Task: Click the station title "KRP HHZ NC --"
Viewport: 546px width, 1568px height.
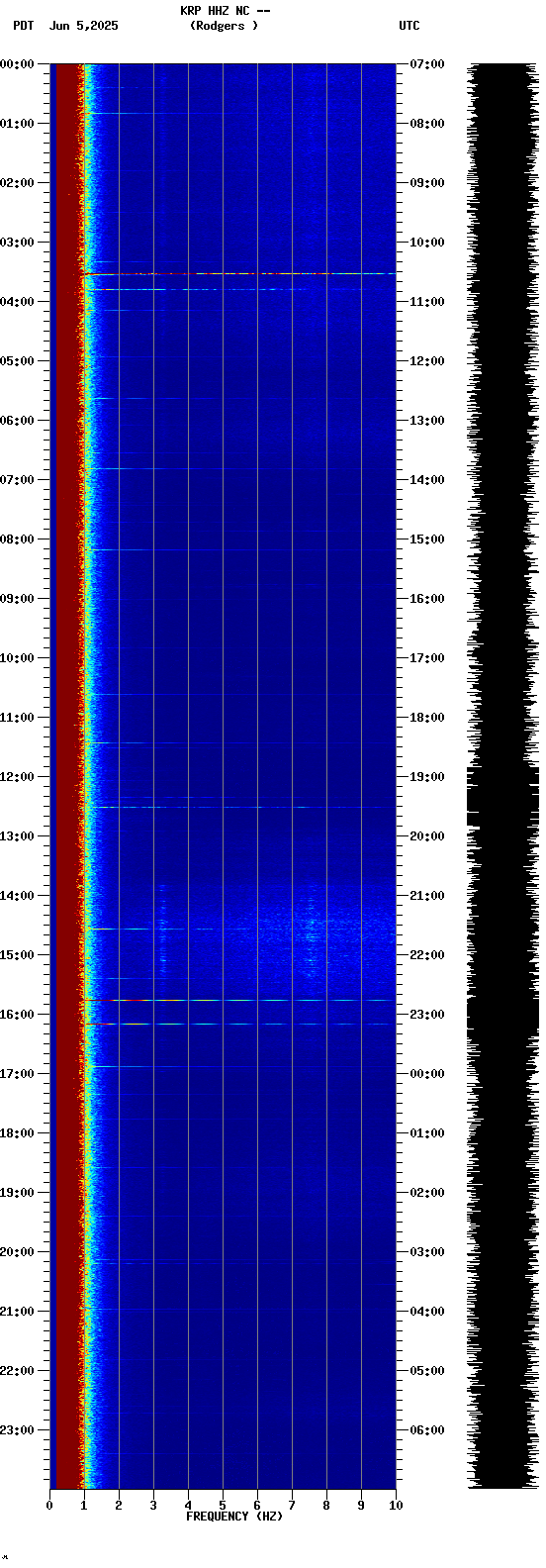Action: point(225,11)
